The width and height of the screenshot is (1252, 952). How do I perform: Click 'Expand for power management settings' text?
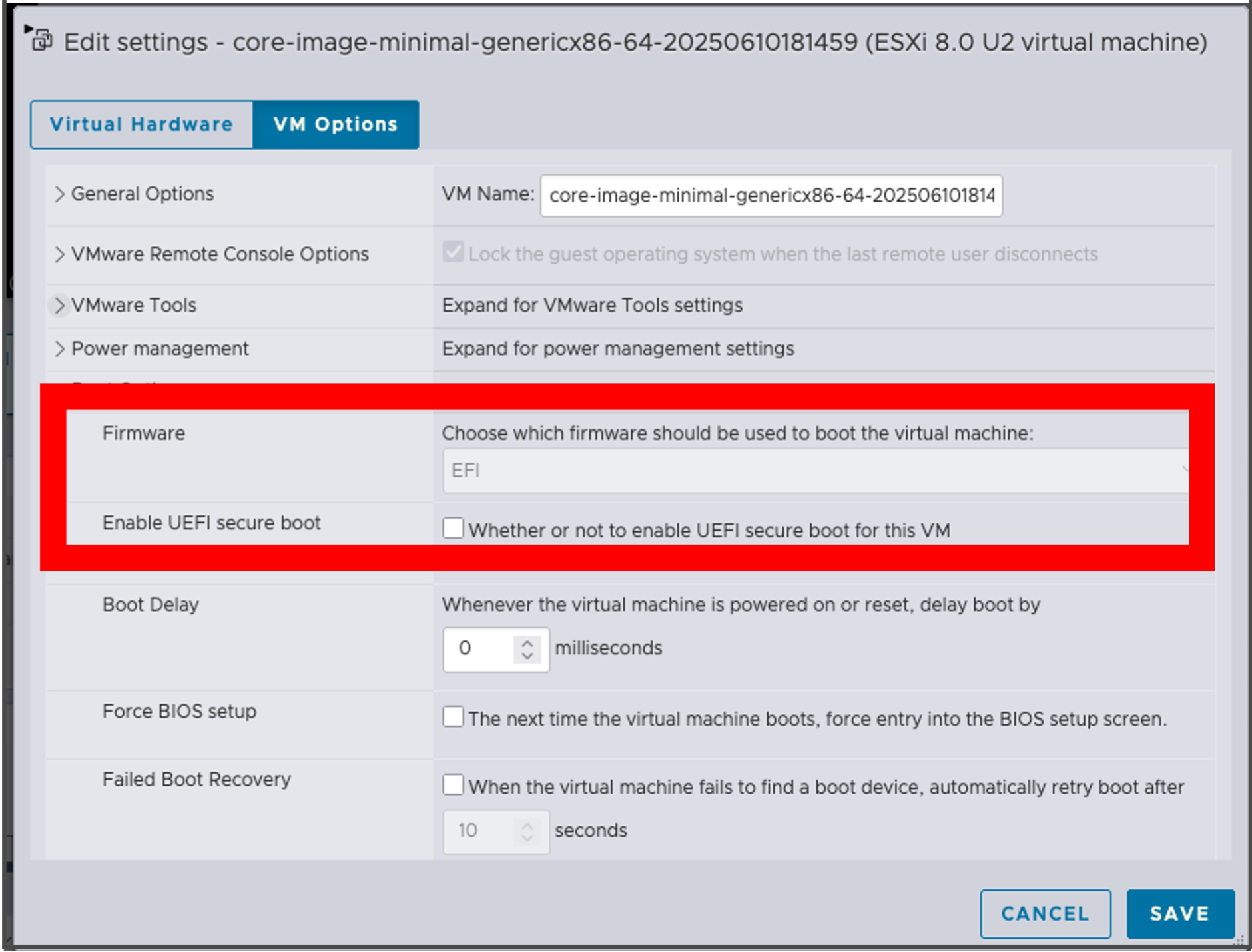618,348
